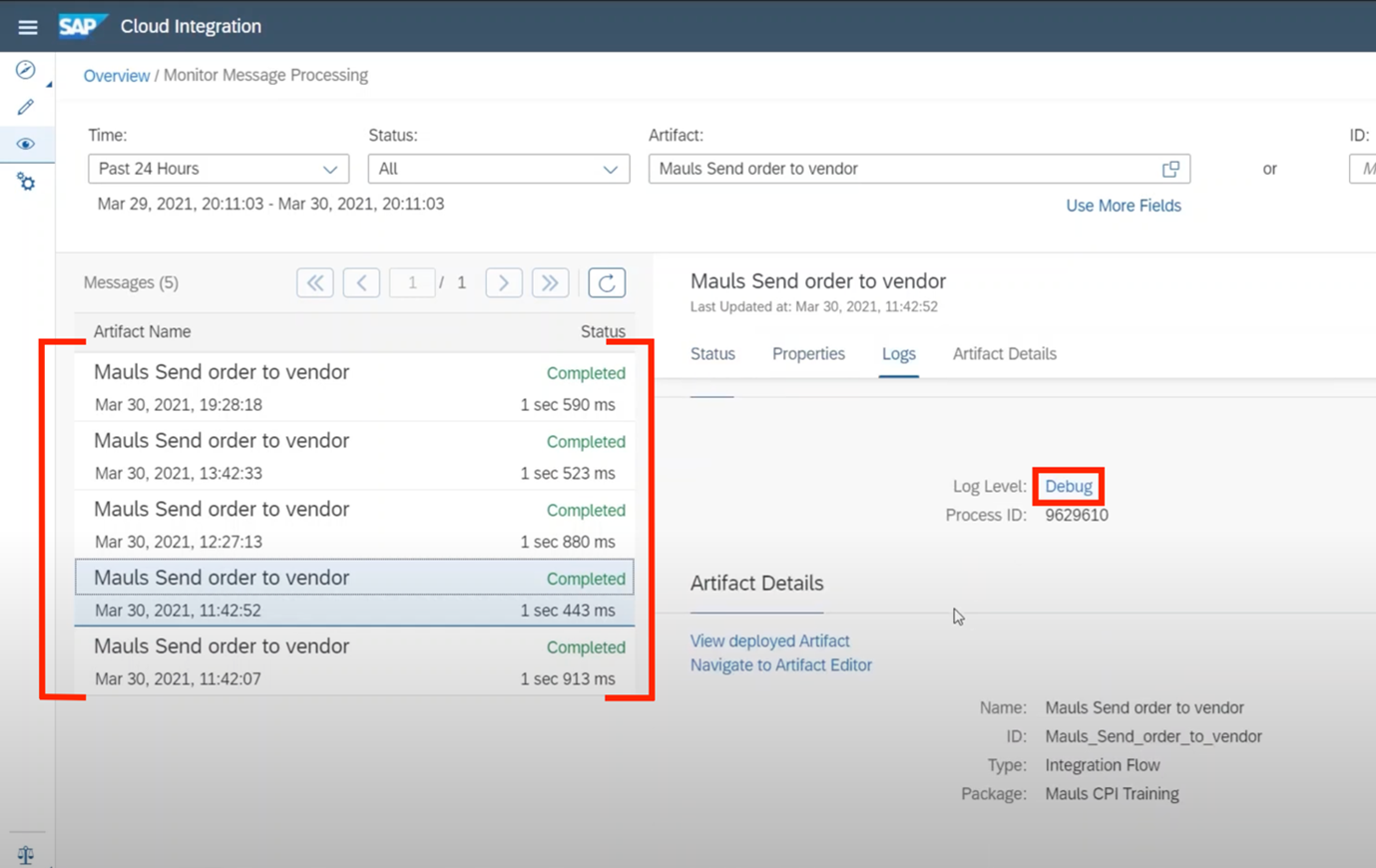Select message from Mar 30, 2021, 11:42:52
The image size is (1376, 868).
click(354, 593)
